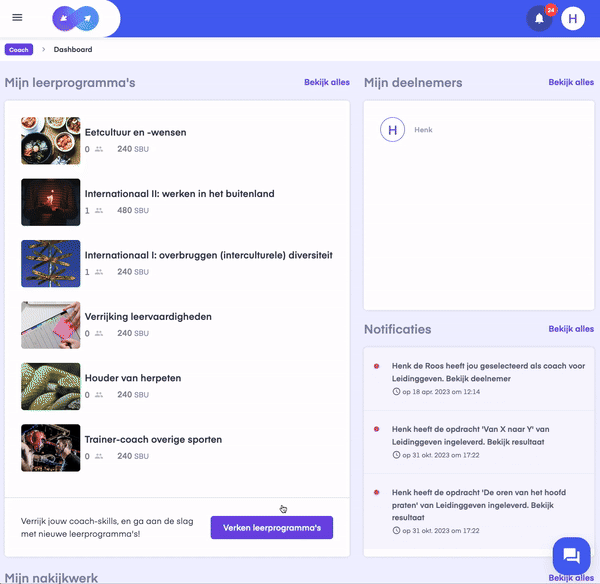Click the Dashboard breadcrumb text
600x584 pixels.
[x=73, y=50]
